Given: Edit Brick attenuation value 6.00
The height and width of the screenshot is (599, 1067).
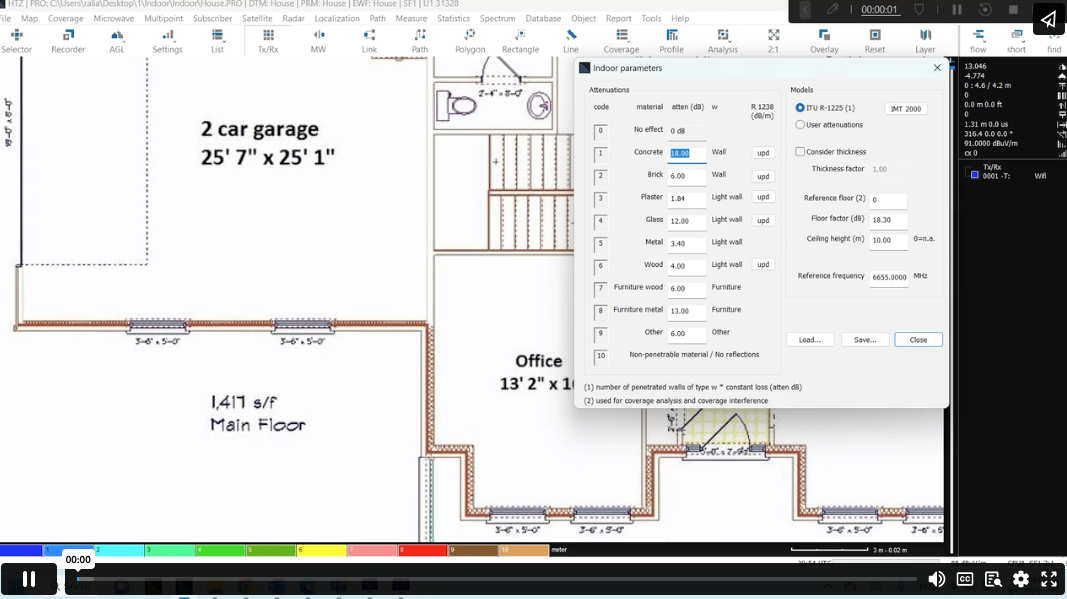Looking at the screenshot, I should point(687,176).
